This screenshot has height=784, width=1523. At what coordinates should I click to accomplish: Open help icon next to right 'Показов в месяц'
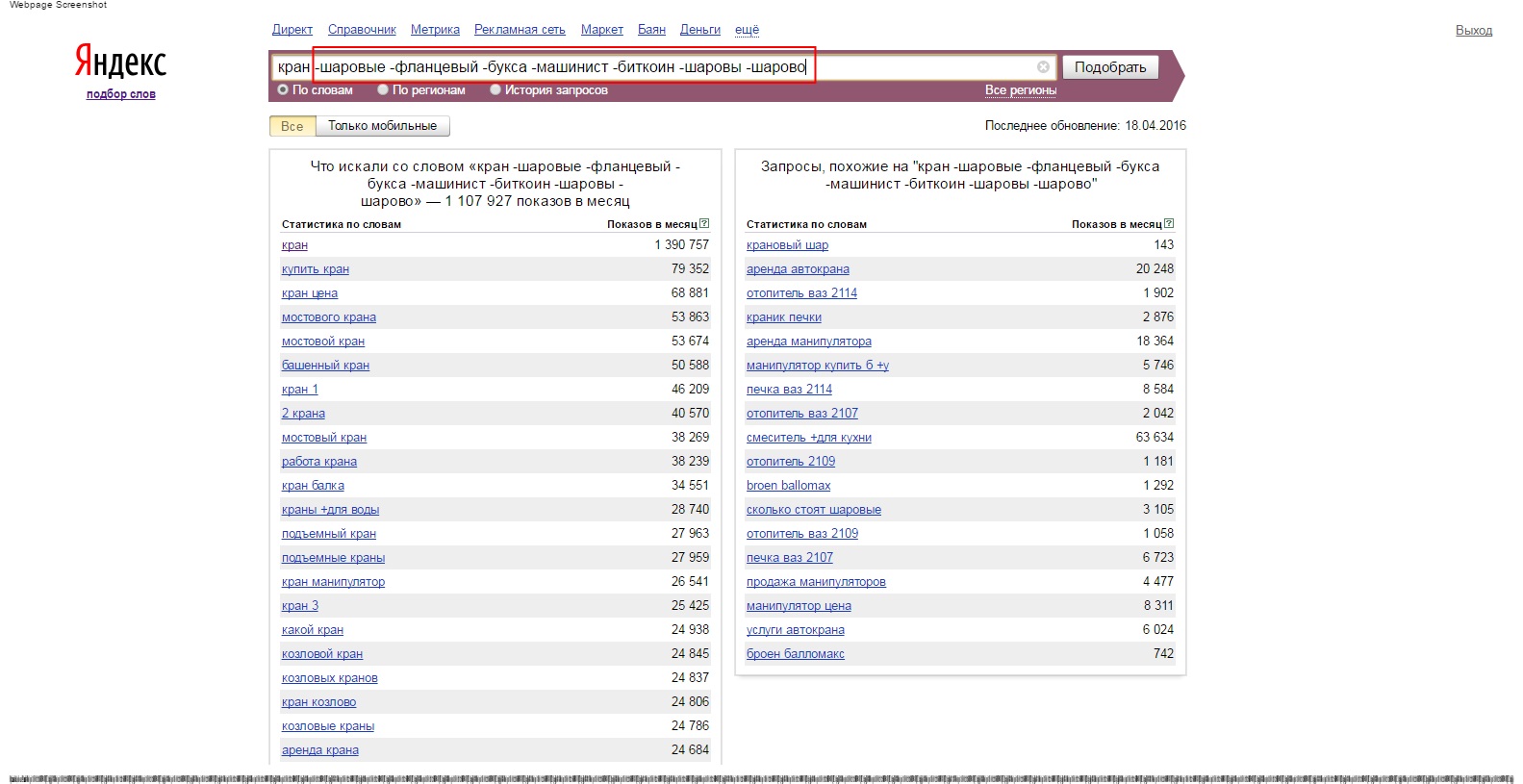tap(1169, 223)
